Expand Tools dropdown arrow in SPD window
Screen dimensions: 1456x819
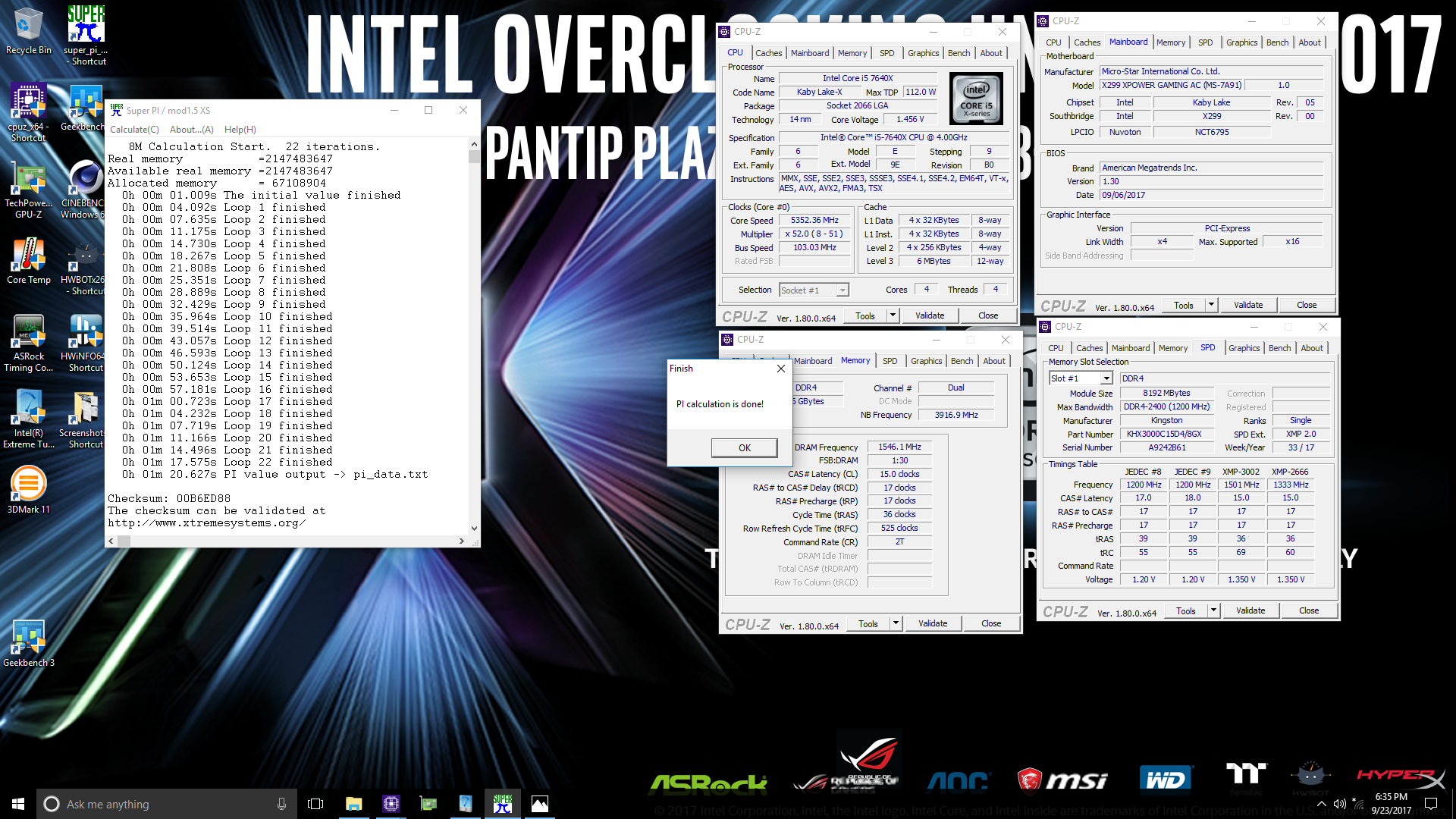1214,610
